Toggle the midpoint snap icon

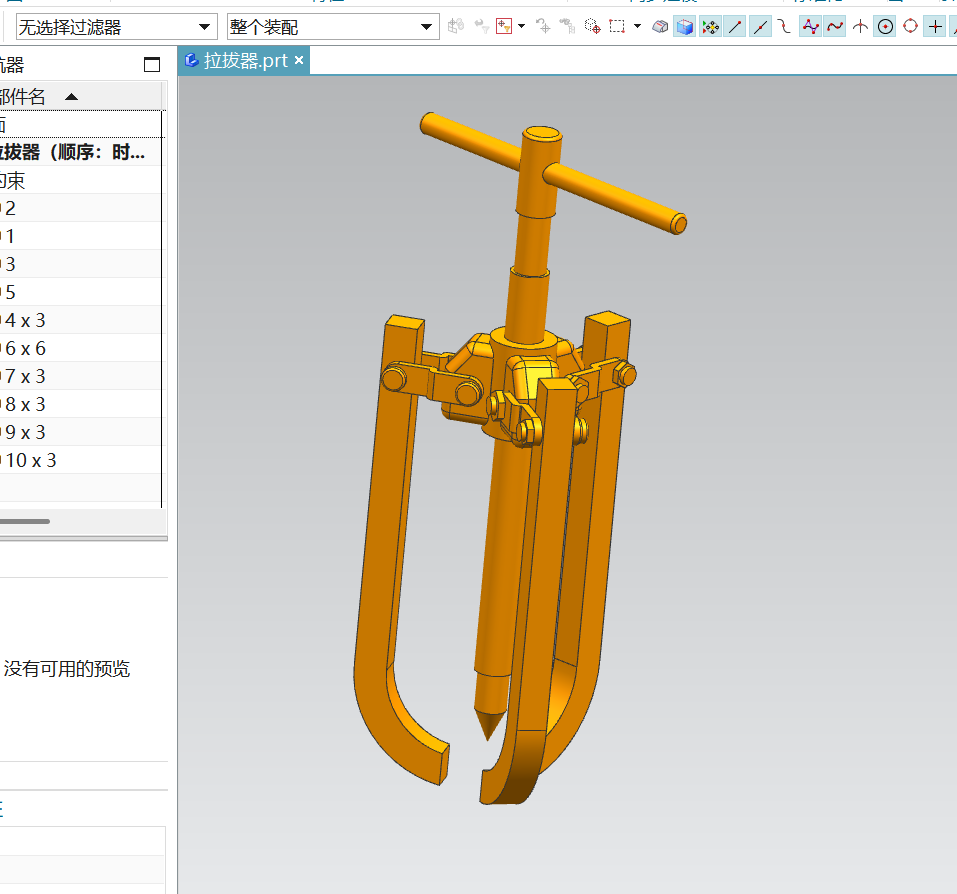761,27
